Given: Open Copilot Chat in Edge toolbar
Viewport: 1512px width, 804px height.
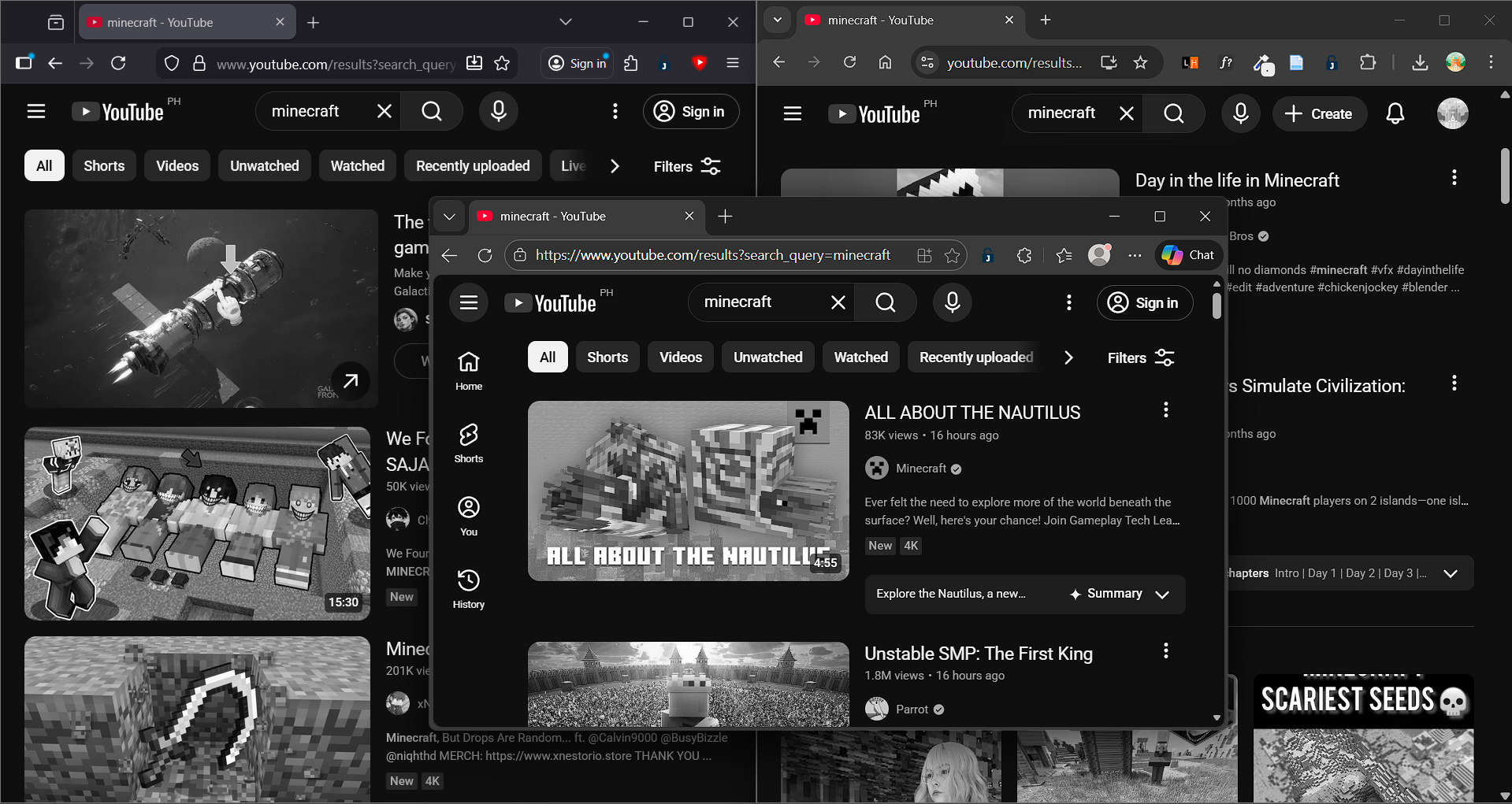Looking at the screenshot, I should point(1188,255).
